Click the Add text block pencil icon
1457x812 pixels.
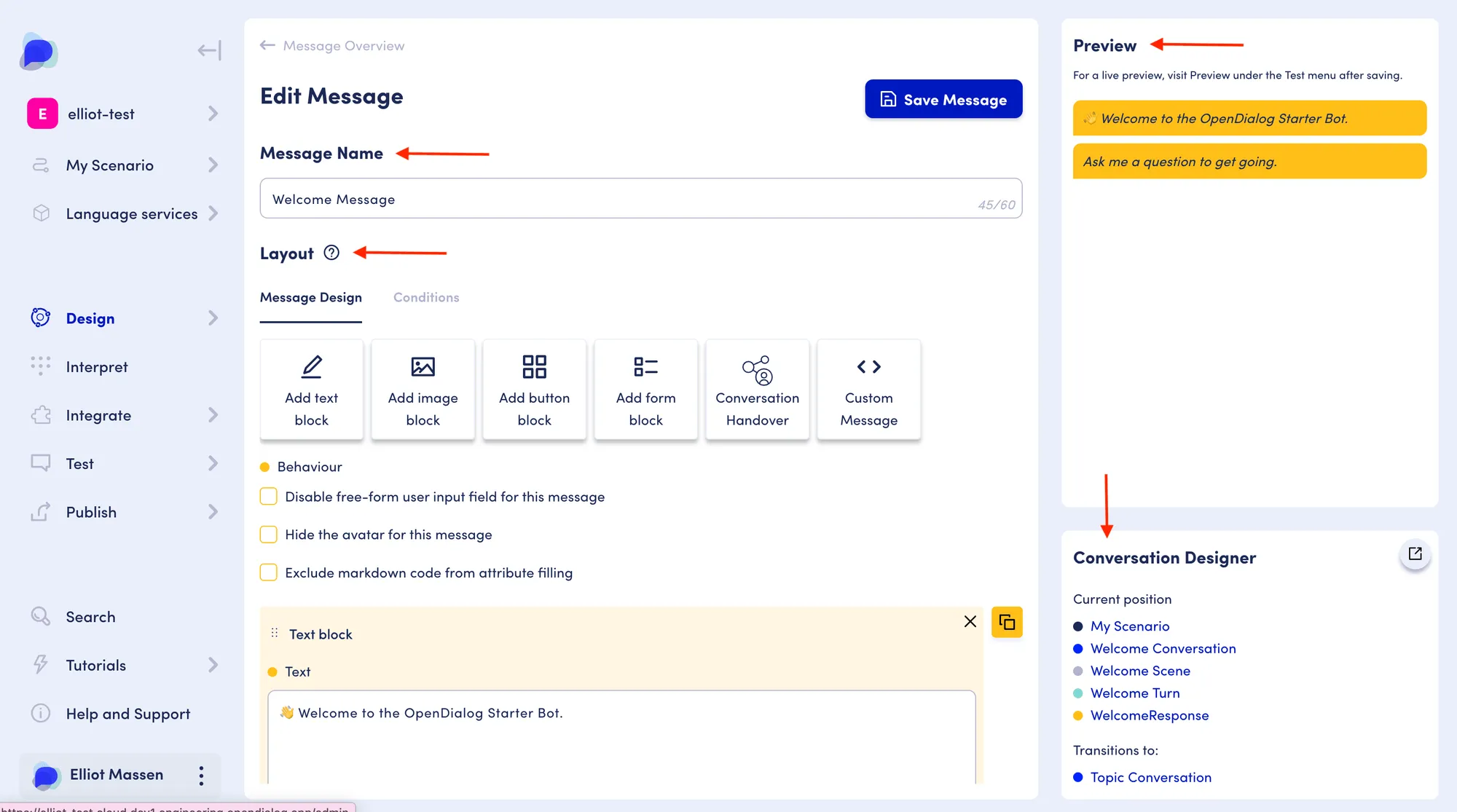(x=312, y=366)
